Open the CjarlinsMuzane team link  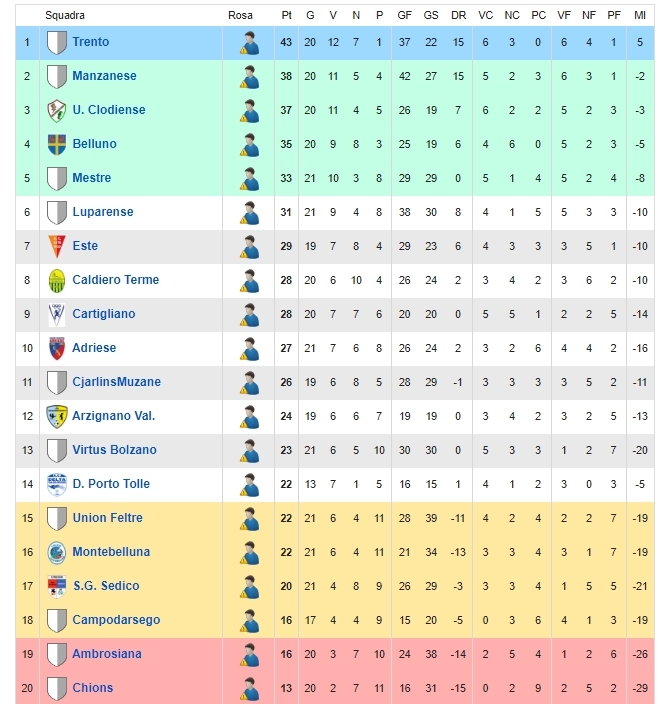[117, 382]
